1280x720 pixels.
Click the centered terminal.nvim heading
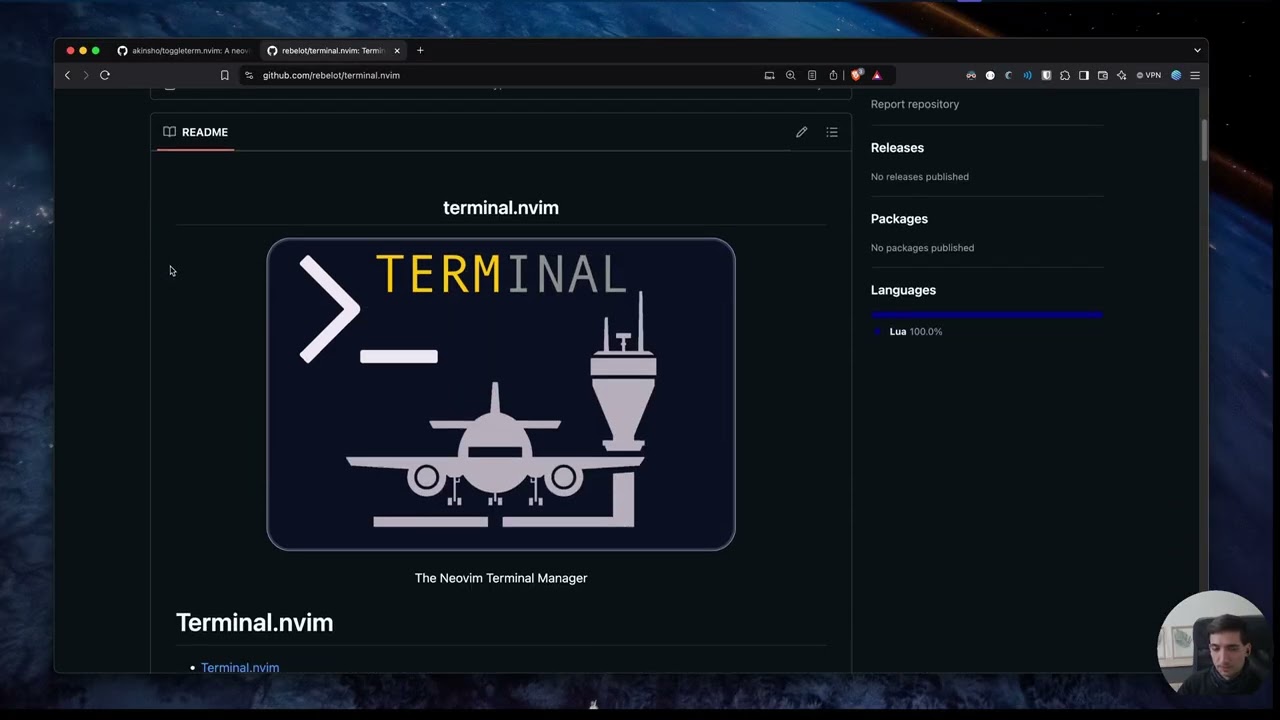(501, 208)
